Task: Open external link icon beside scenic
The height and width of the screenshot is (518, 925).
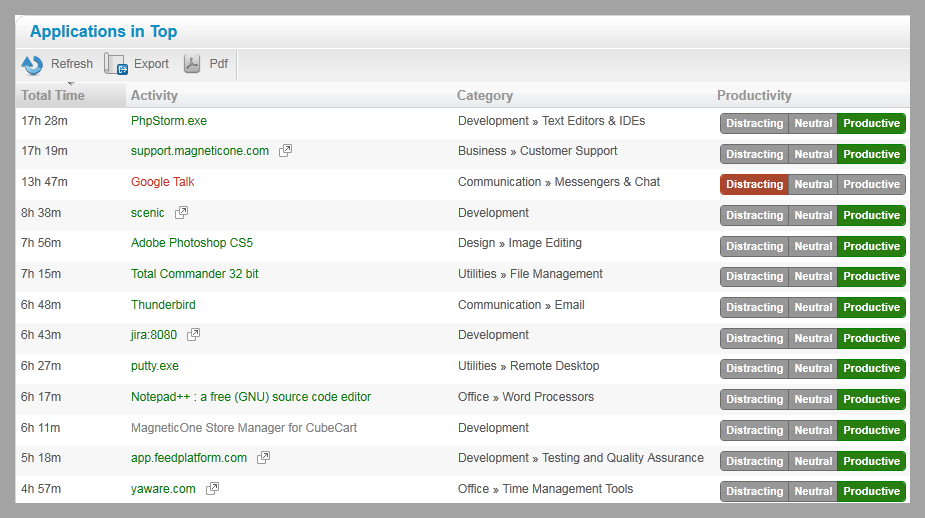Action: 181,212
